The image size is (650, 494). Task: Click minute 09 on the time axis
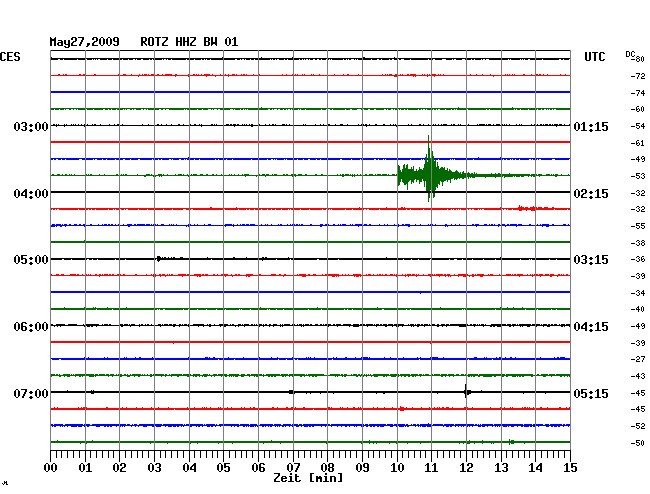(362, 468)
